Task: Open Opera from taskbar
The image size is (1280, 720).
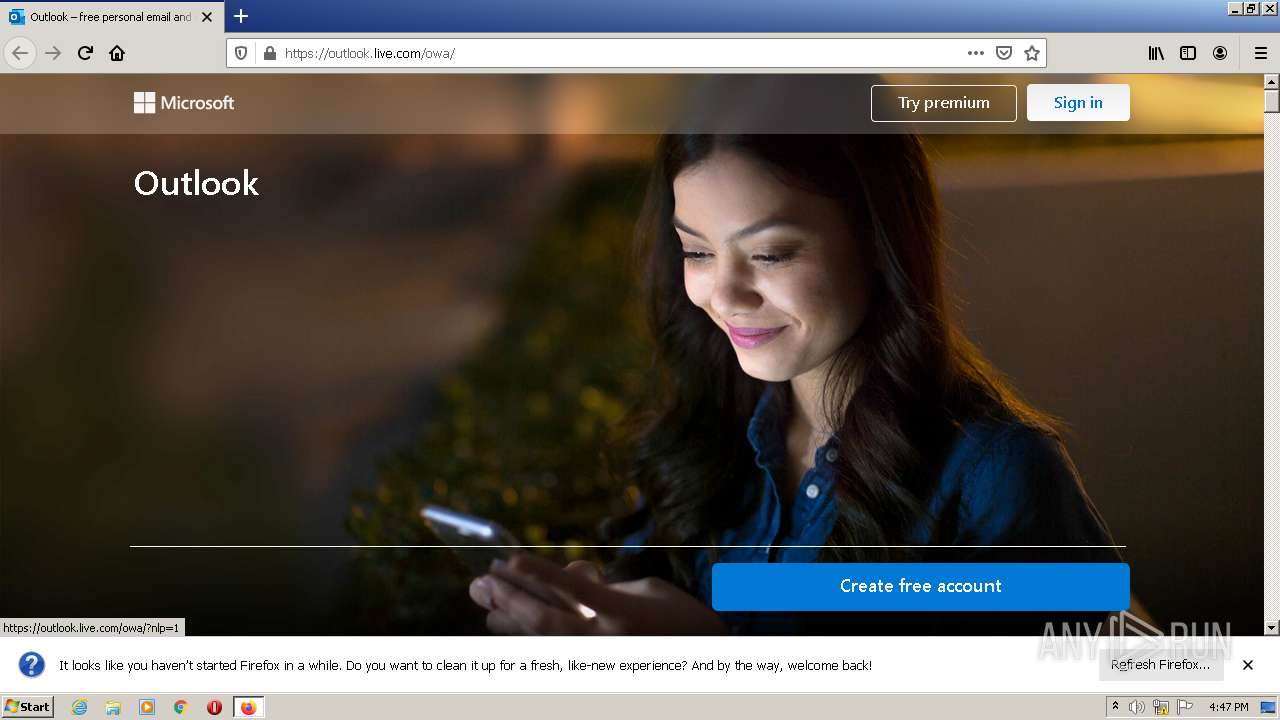Action: 214,707
